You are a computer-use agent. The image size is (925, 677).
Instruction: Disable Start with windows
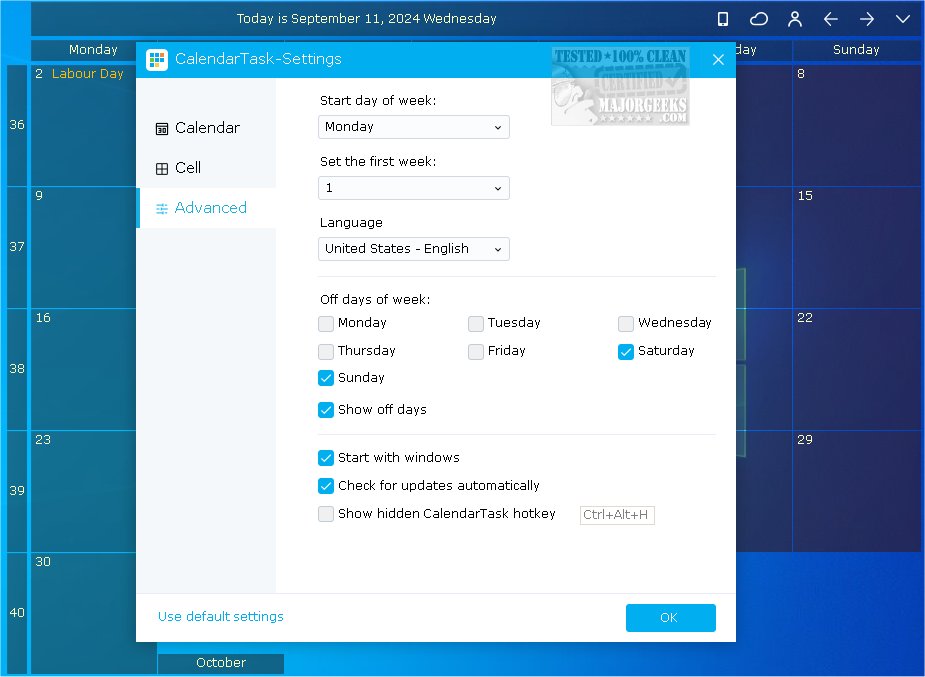(326, 458)
